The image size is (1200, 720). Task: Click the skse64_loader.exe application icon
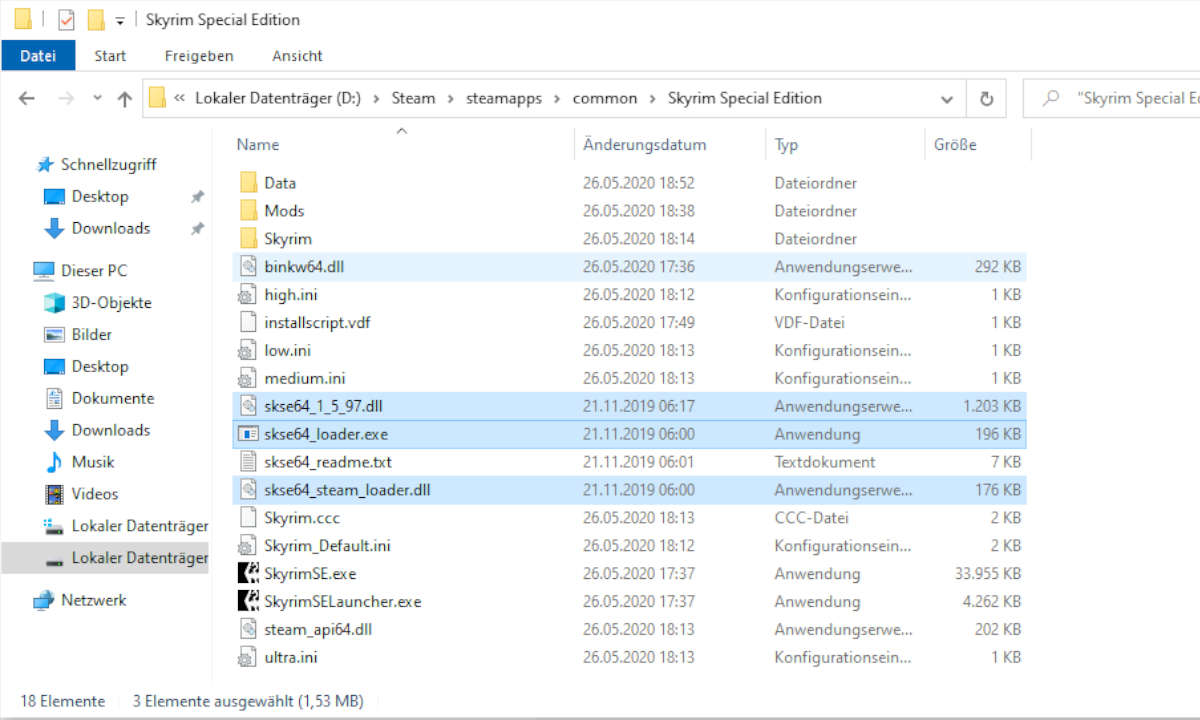248,434
